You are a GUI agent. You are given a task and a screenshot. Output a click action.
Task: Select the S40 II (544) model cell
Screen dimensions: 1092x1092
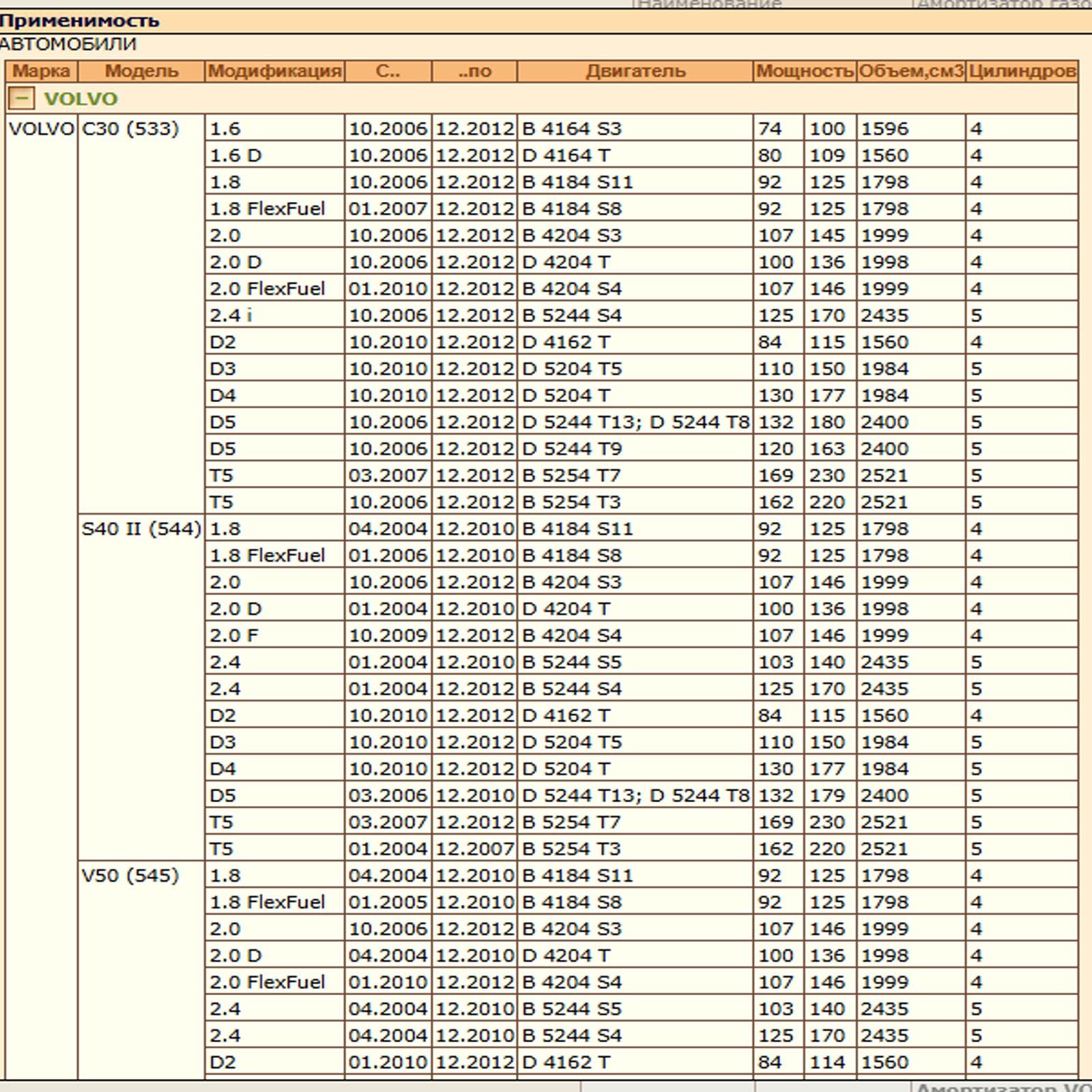[141, 529]
